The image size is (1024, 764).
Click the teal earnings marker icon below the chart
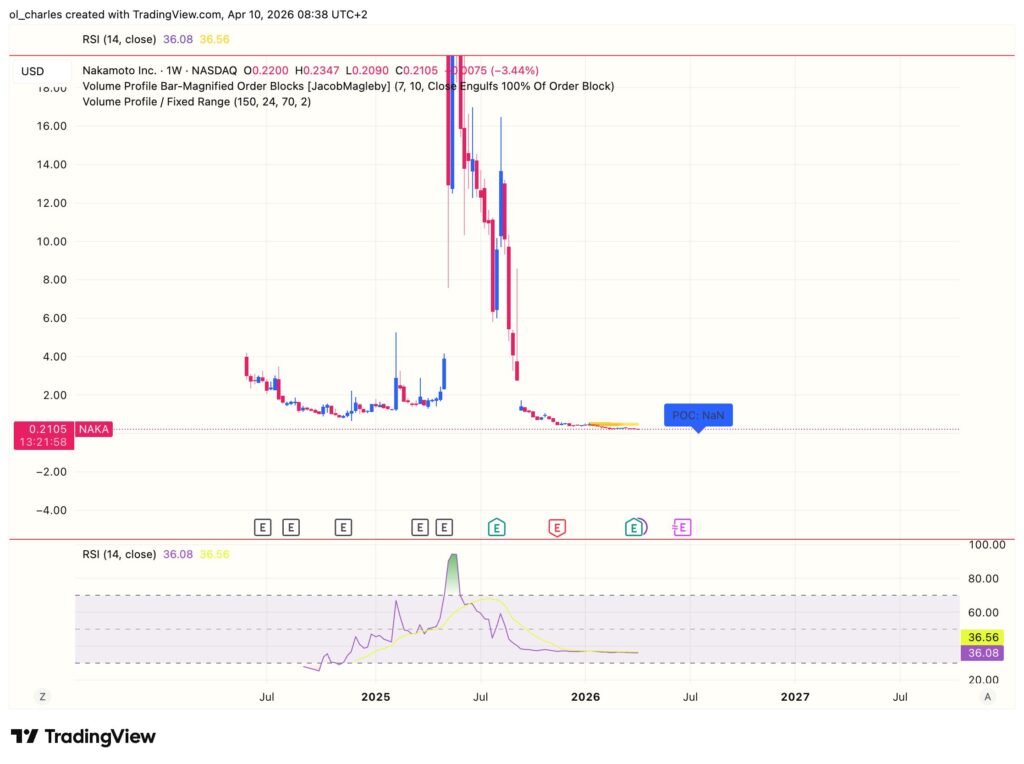495,527
